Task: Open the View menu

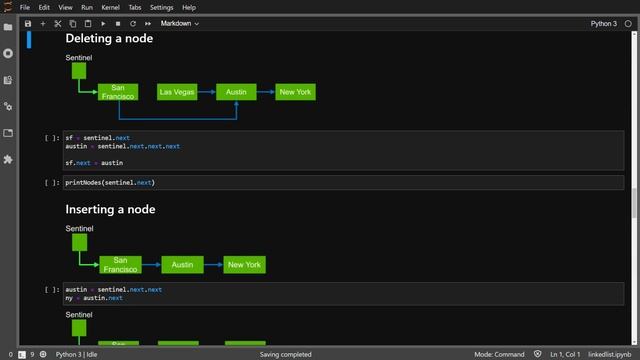Action: pyautogui.click(x=65, y=7)
